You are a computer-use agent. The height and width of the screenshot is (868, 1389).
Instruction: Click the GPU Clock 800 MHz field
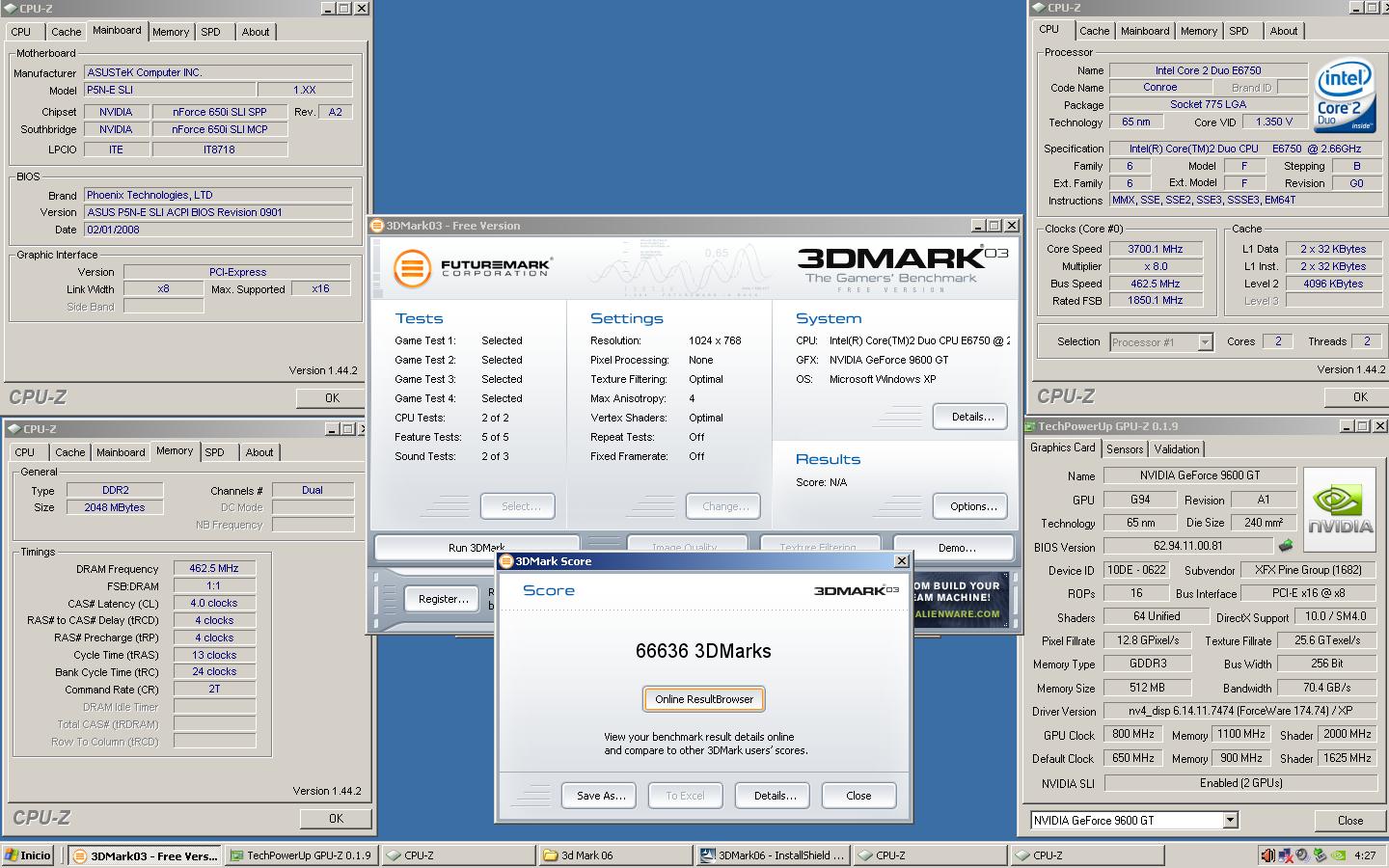pyautogui.click(x=1133, y=735)
